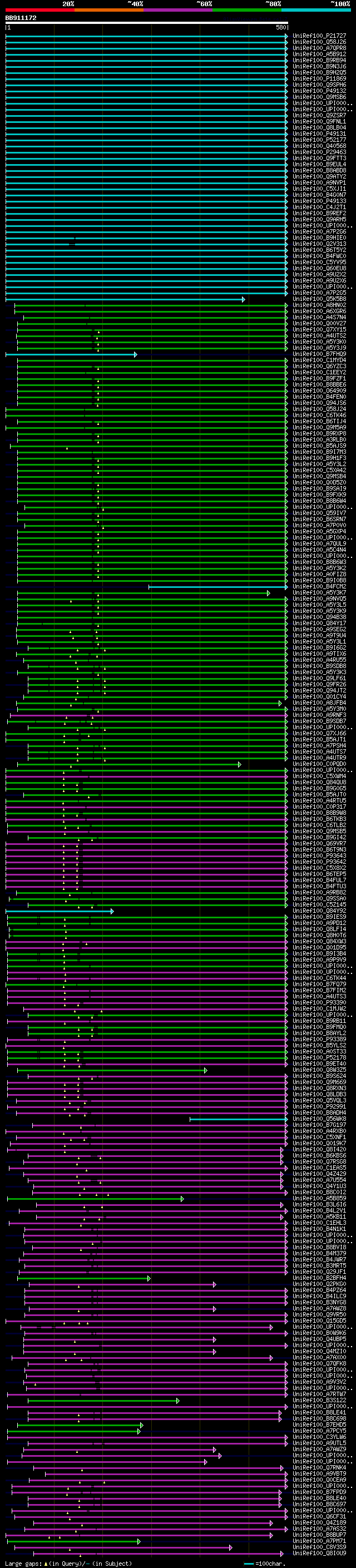
Task: Select UniRef100_A6XGR6 entry
Action: pos(319,311)
